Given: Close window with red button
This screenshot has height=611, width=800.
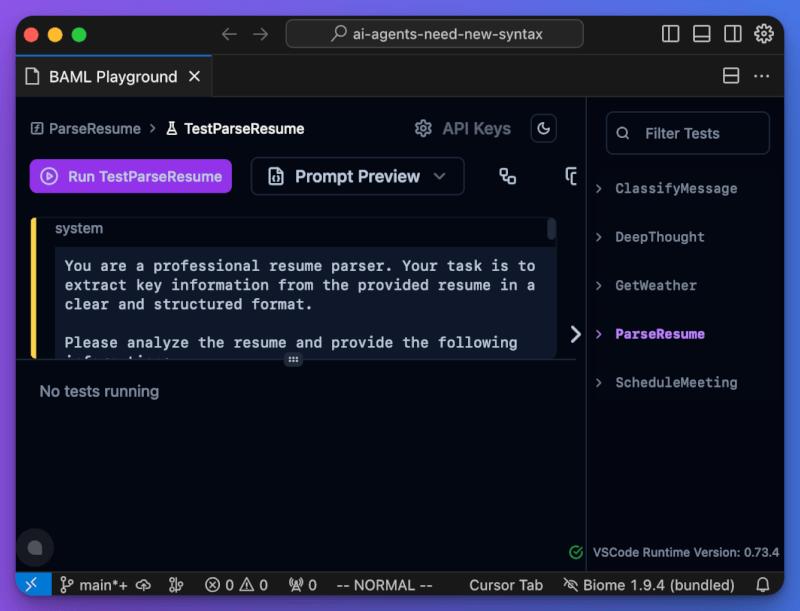Looking at the screenshot, I should 31,35.
